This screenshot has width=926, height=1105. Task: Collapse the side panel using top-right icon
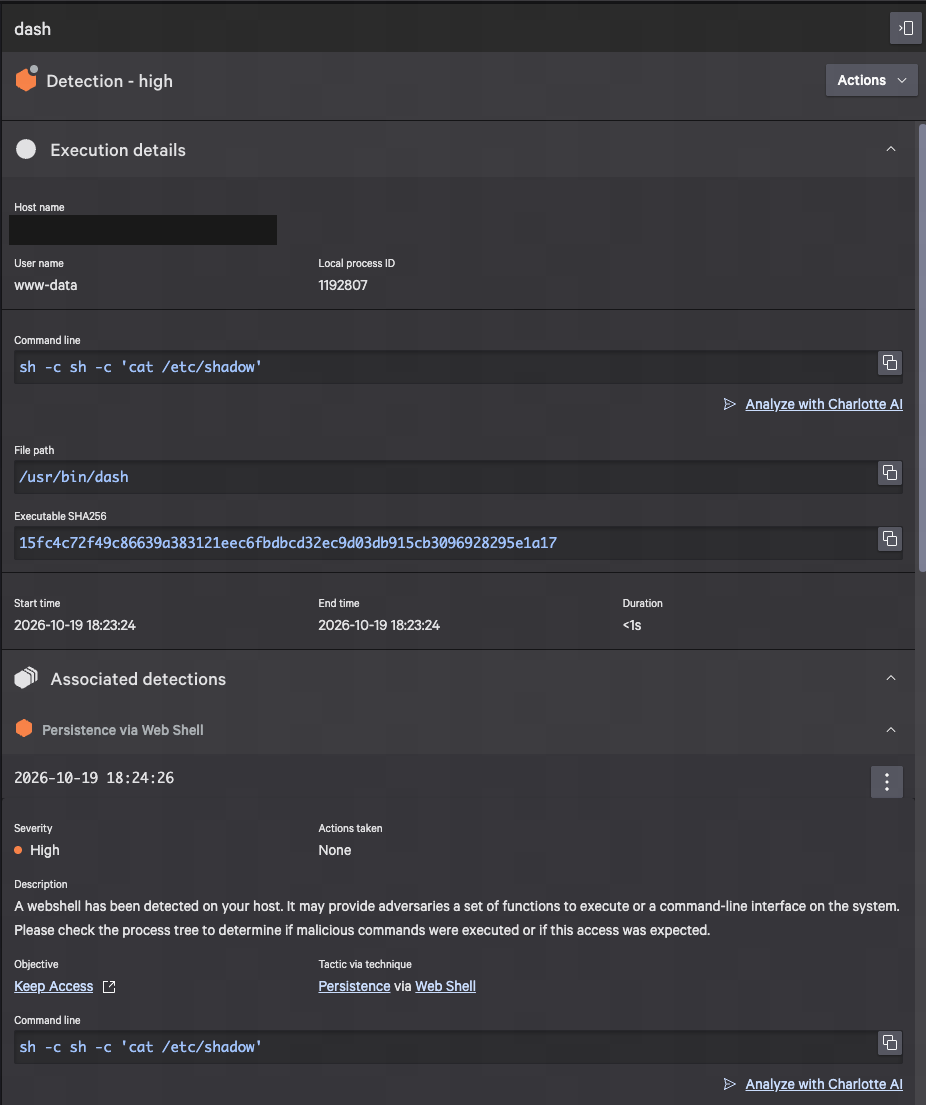coord(906,28)
